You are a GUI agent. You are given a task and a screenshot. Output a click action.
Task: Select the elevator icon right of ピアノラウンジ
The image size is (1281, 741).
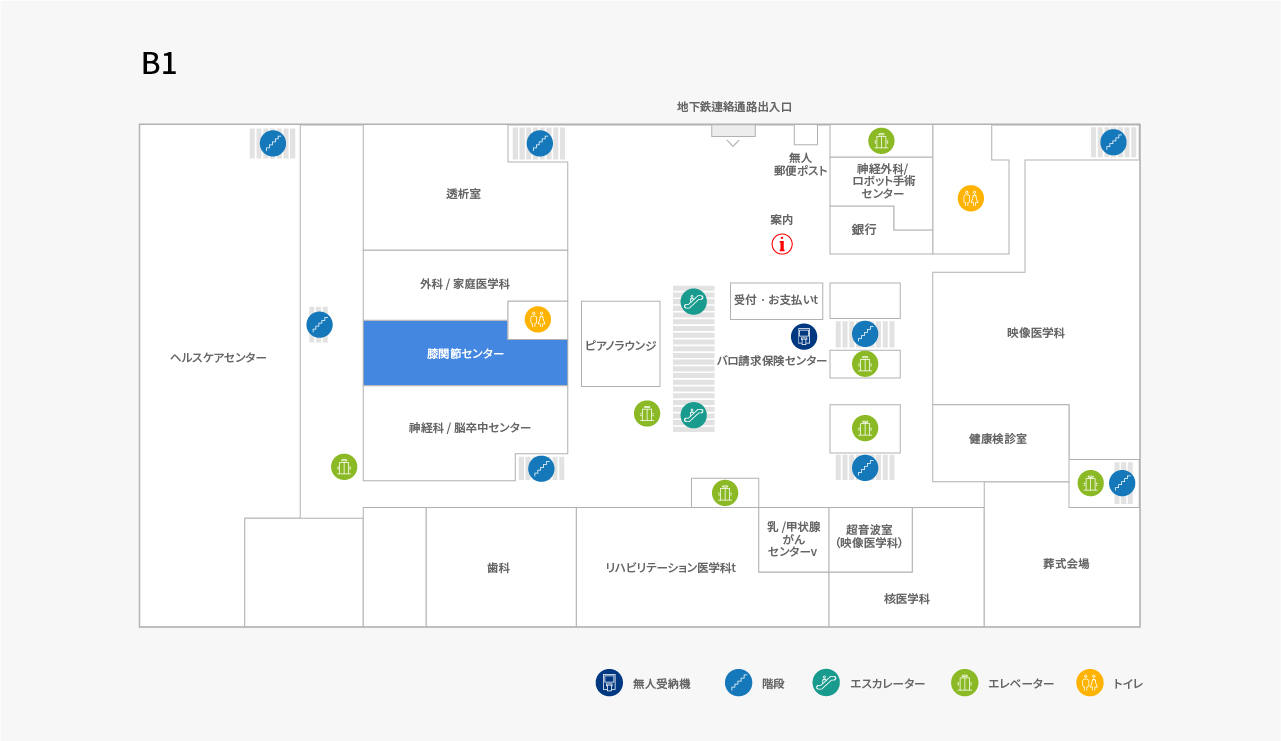pyautogui.click(x=647, y=413)
